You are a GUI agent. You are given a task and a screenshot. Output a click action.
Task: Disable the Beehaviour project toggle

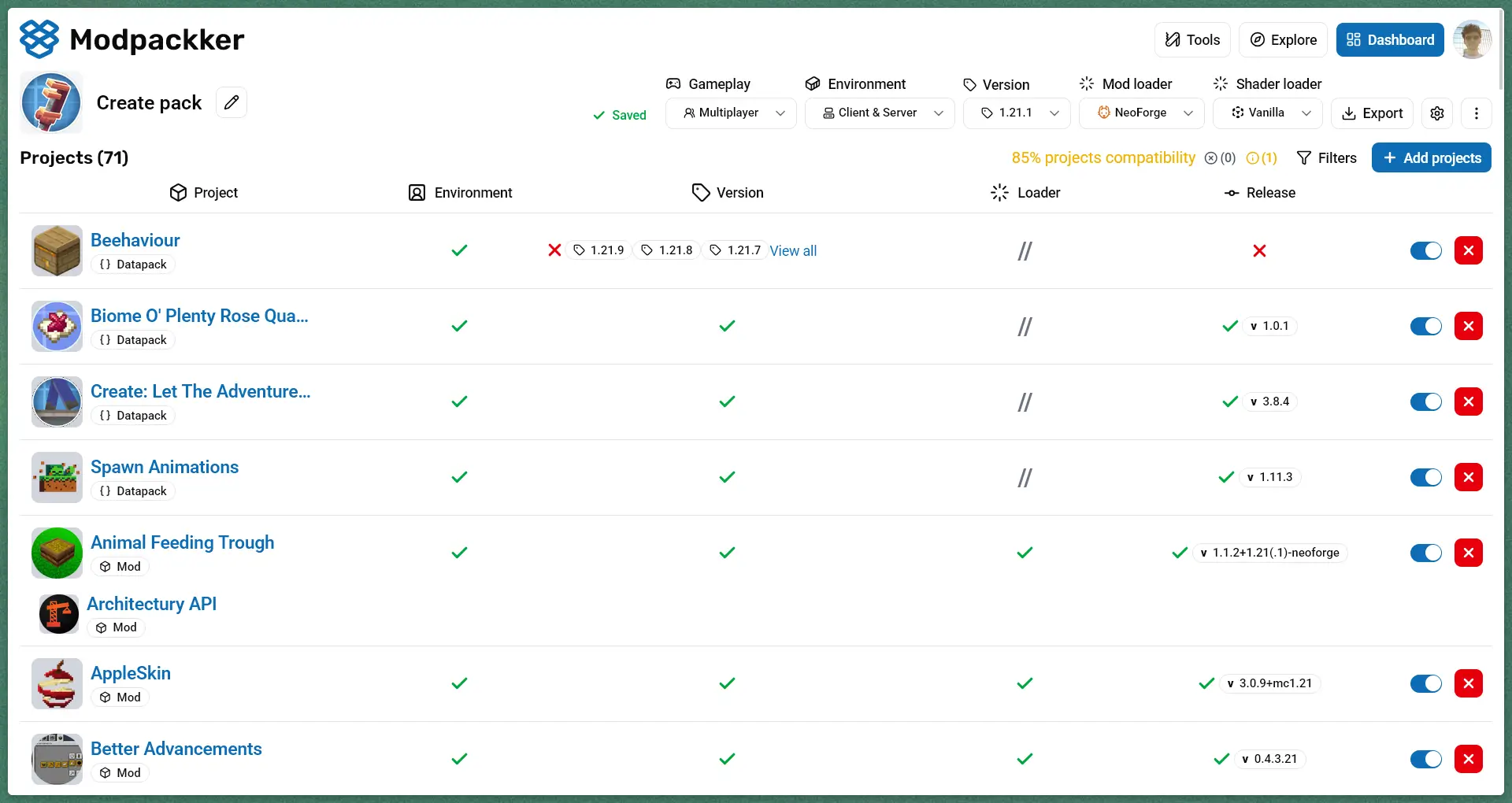click(1425, 250)
